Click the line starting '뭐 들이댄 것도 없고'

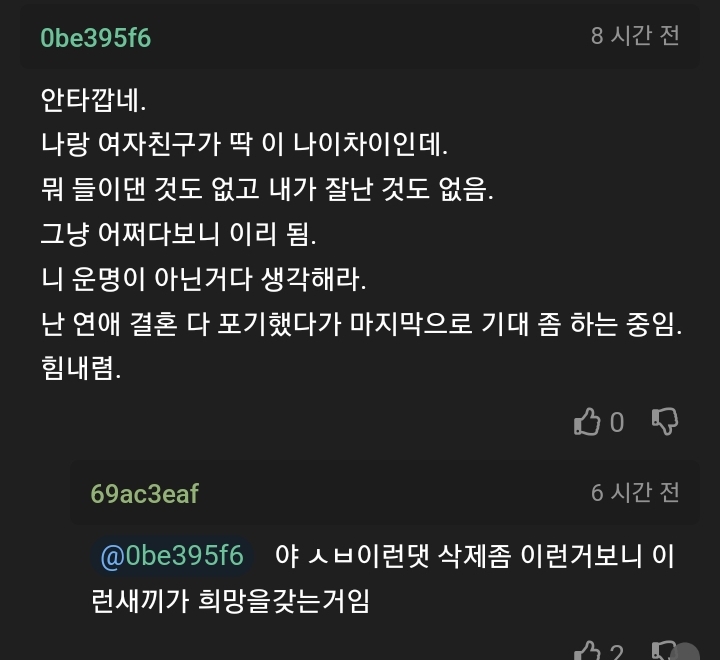click(x=267, y=190)
